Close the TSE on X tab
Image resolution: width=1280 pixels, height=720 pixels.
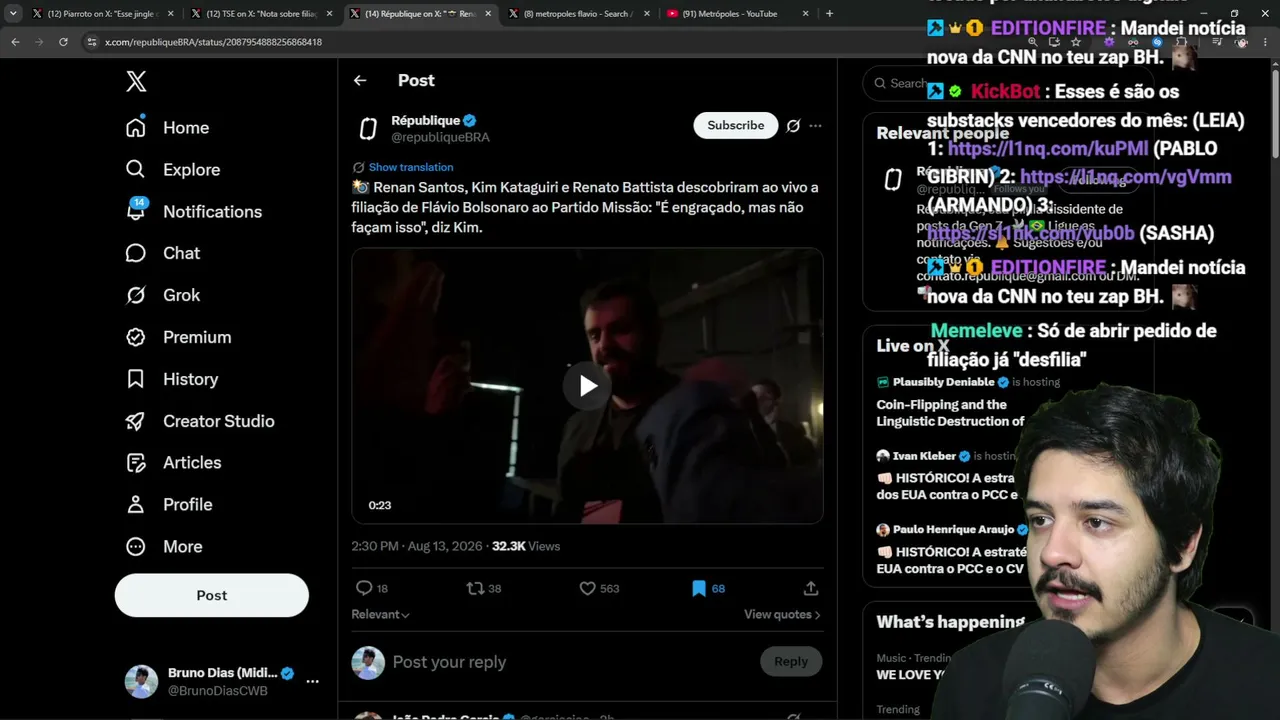pos(329,14)
